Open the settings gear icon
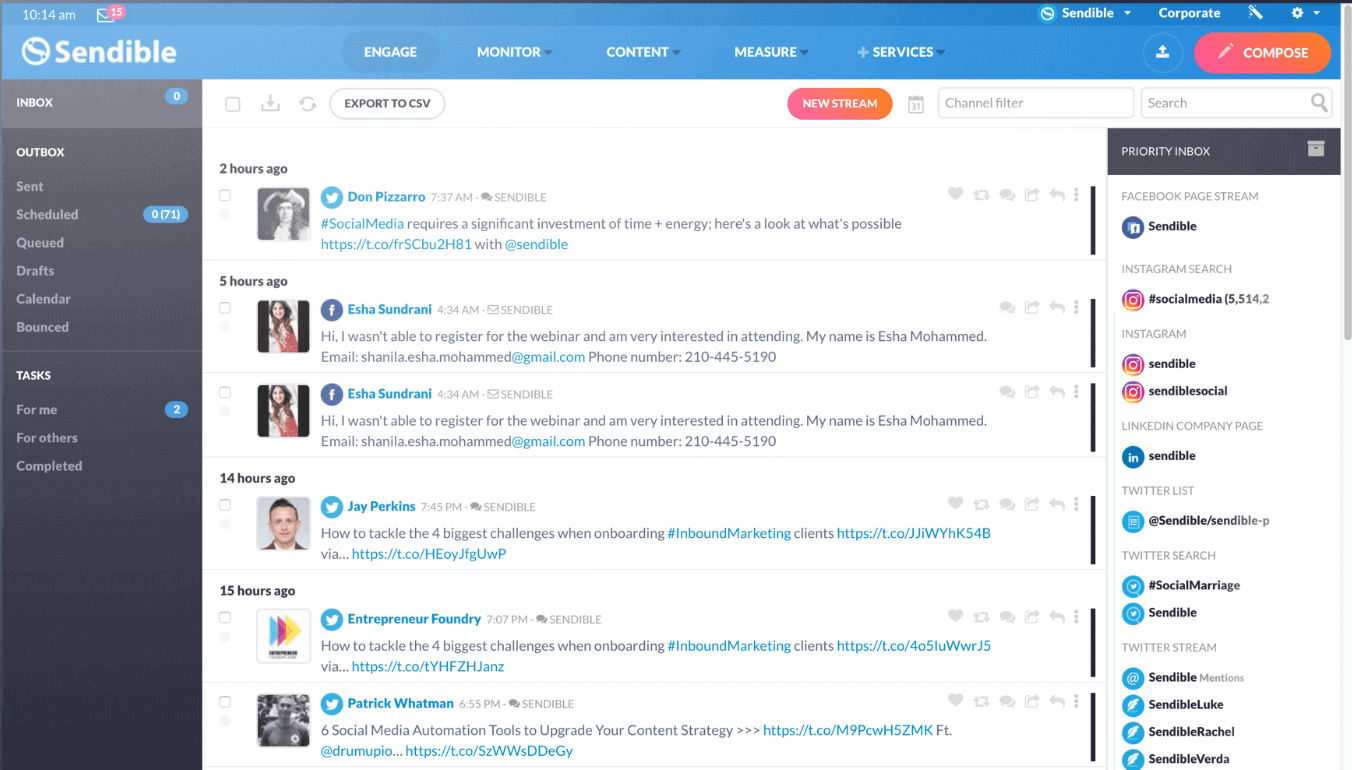 pos(1297,13)
